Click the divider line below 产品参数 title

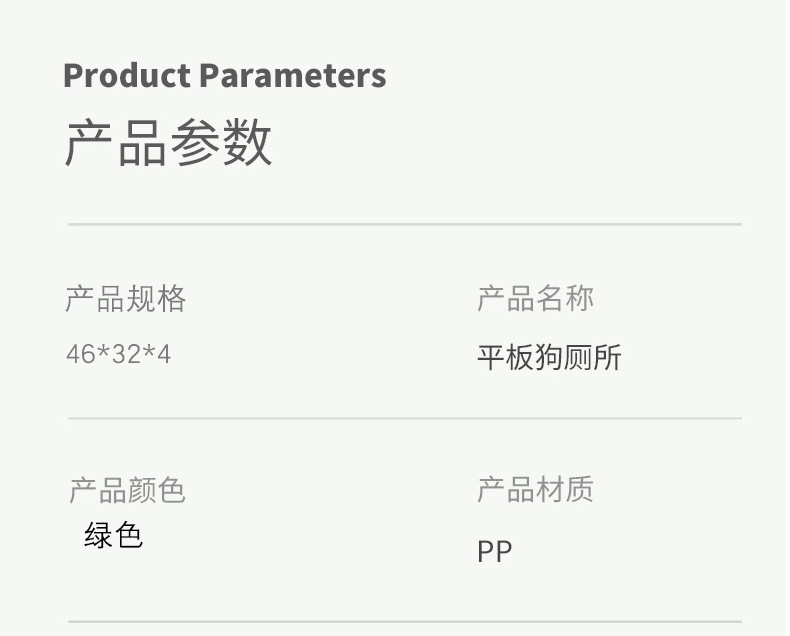pyautogui.click(x=404, y=225)
